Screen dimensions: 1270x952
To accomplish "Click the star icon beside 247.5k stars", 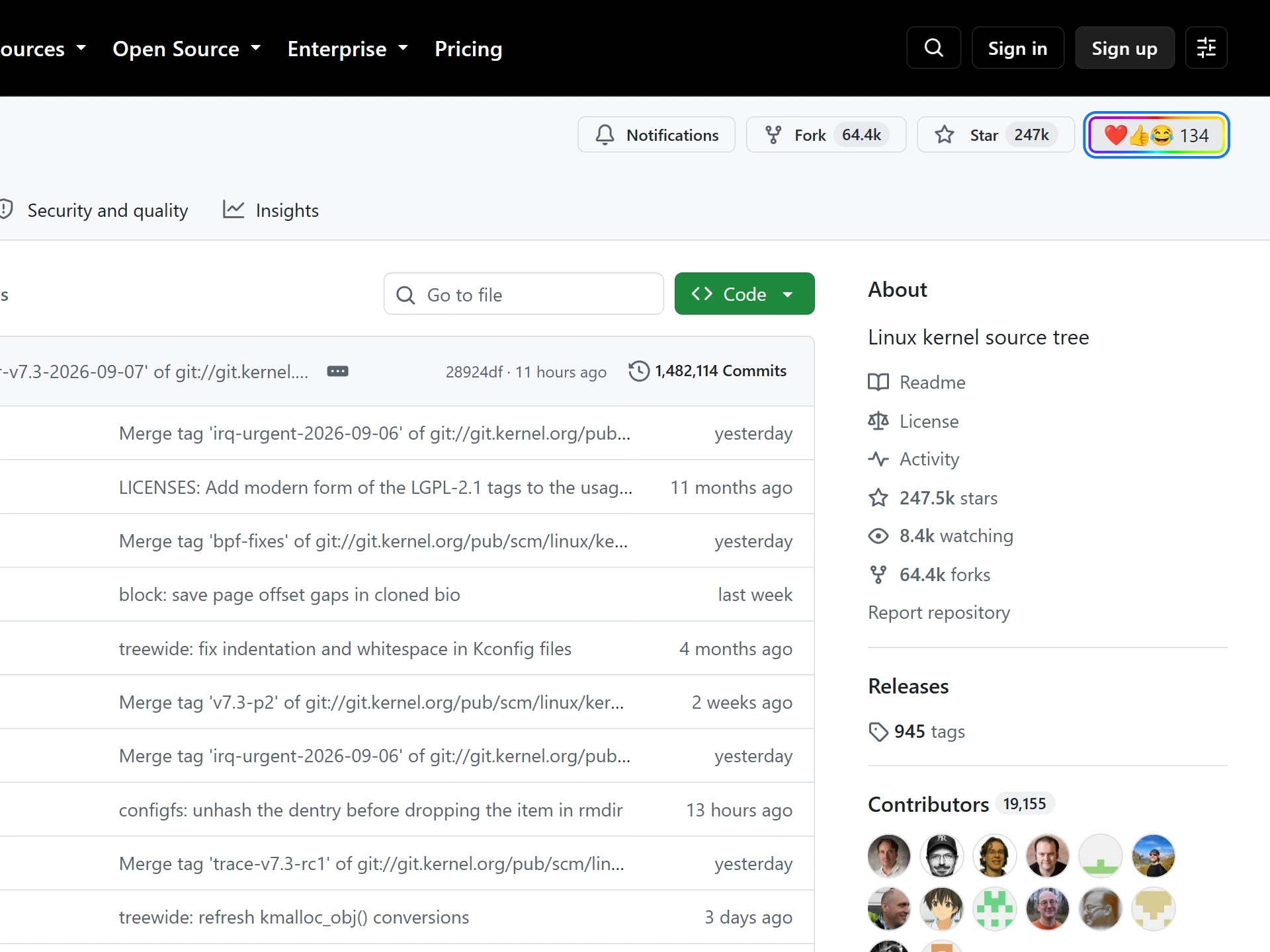I will tap(878, 498).
